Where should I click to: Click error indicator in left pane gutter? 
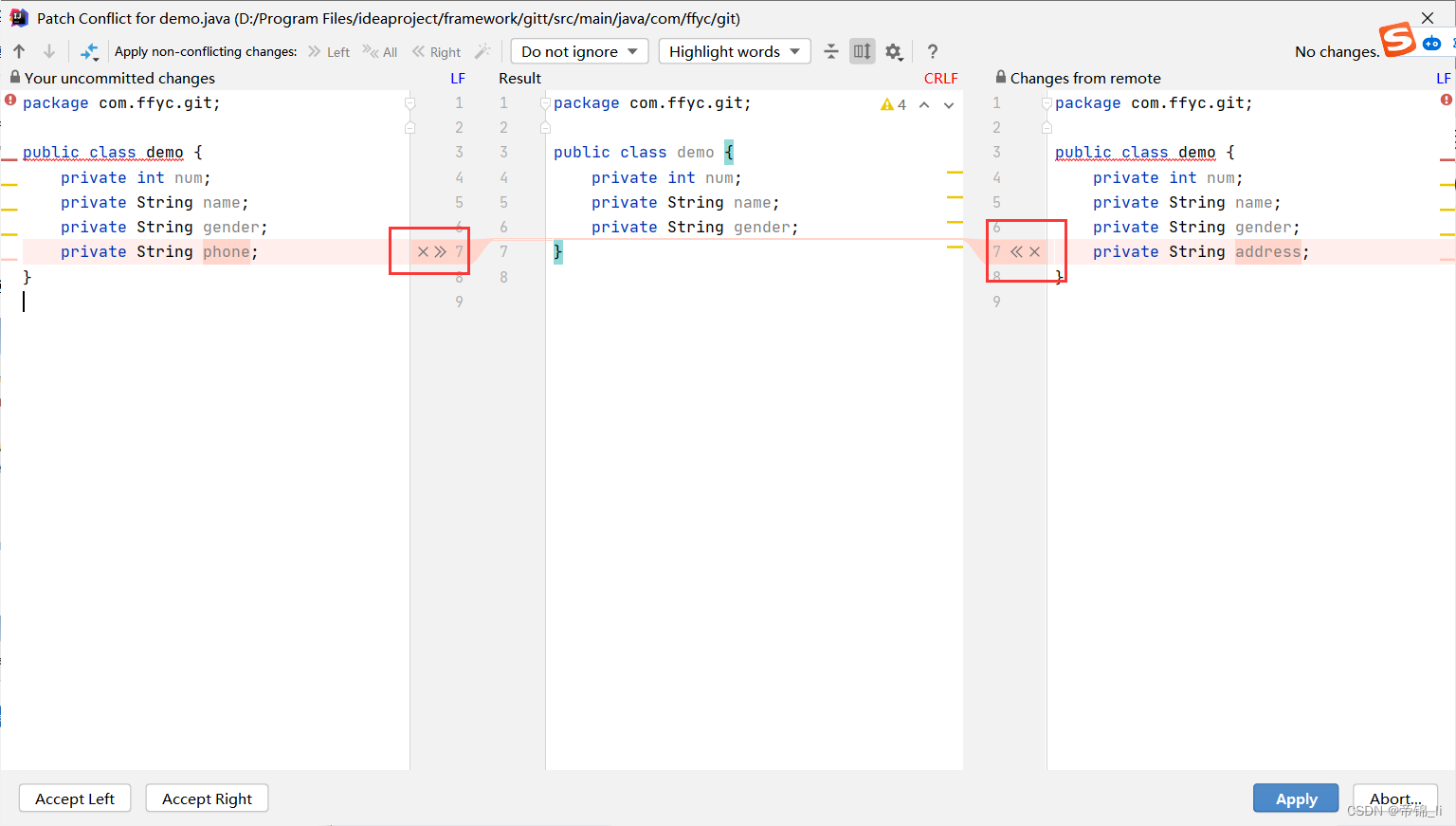click(10, 99)
